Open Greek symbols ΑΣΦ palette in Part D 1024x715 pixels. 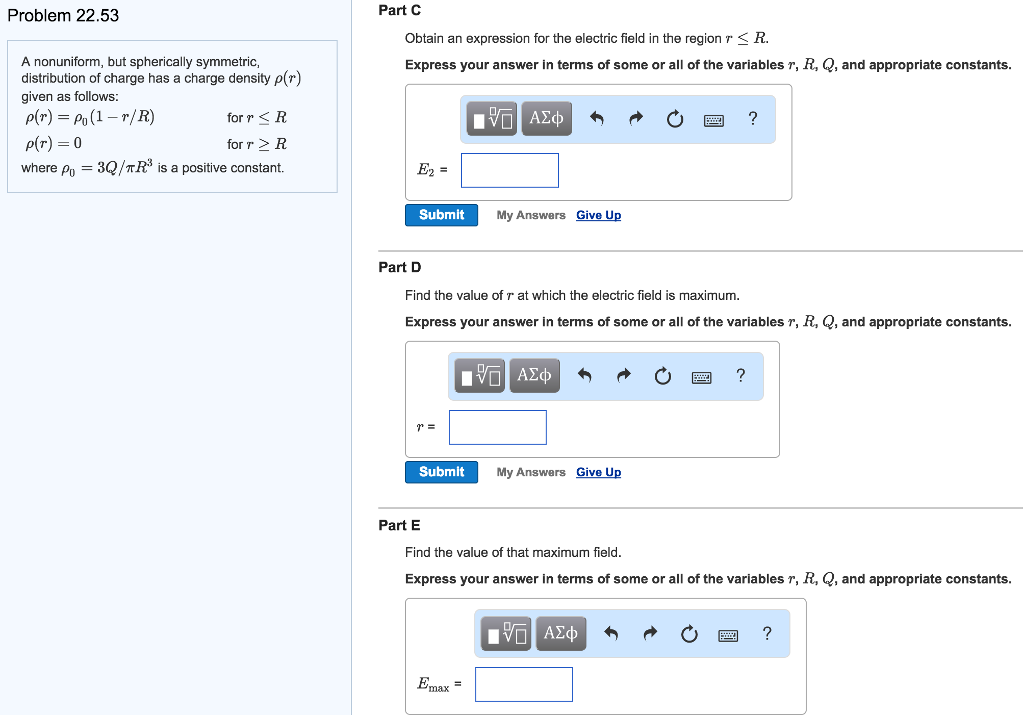click(535, 375)
